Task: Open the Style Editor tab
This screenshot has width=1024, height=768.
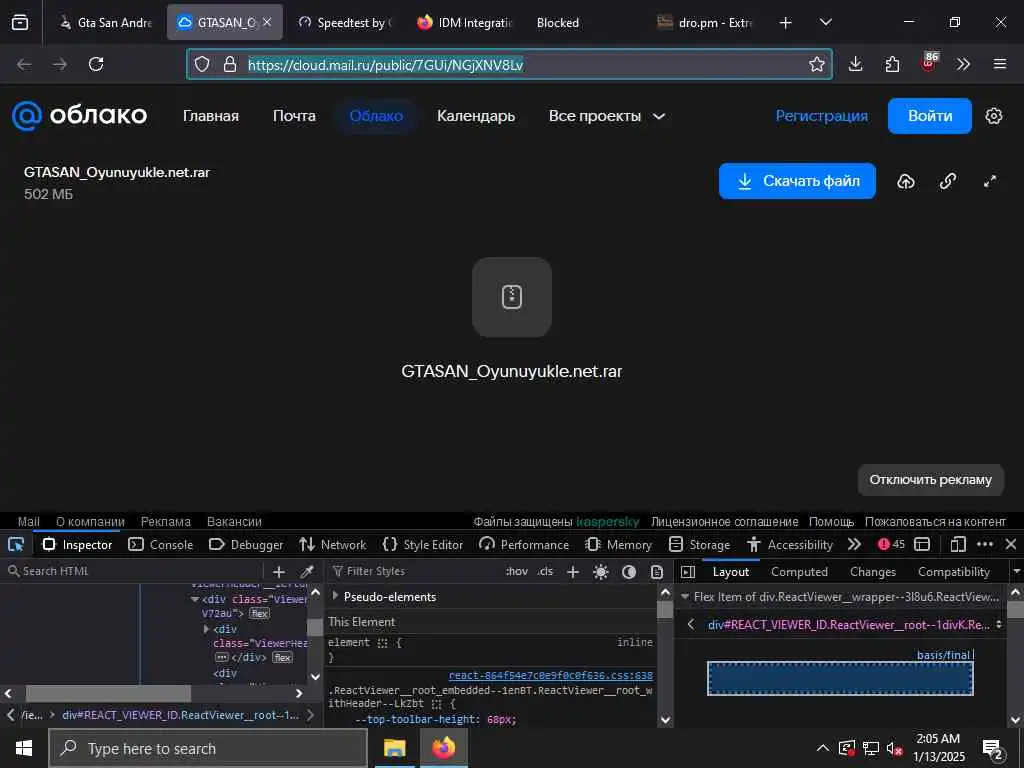Action: tap(423, 544)
